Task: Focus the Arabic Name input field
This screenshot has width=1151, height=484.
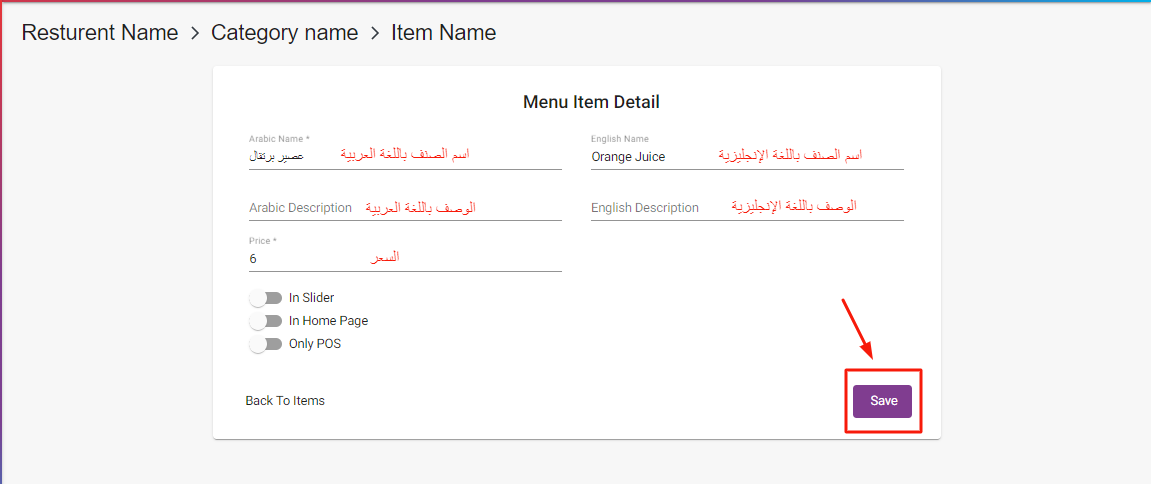Action: point(404,157)
